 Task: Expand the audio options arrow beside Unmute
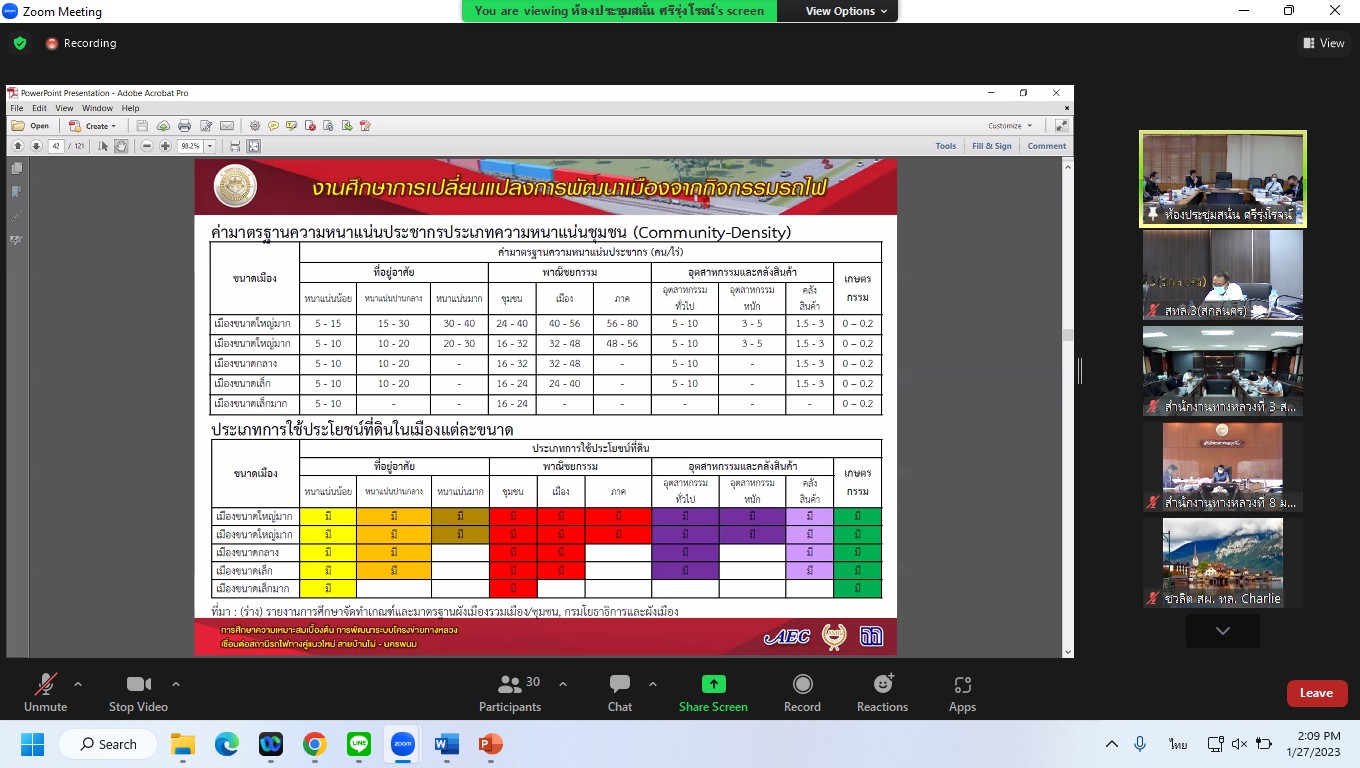coord(78,684)
